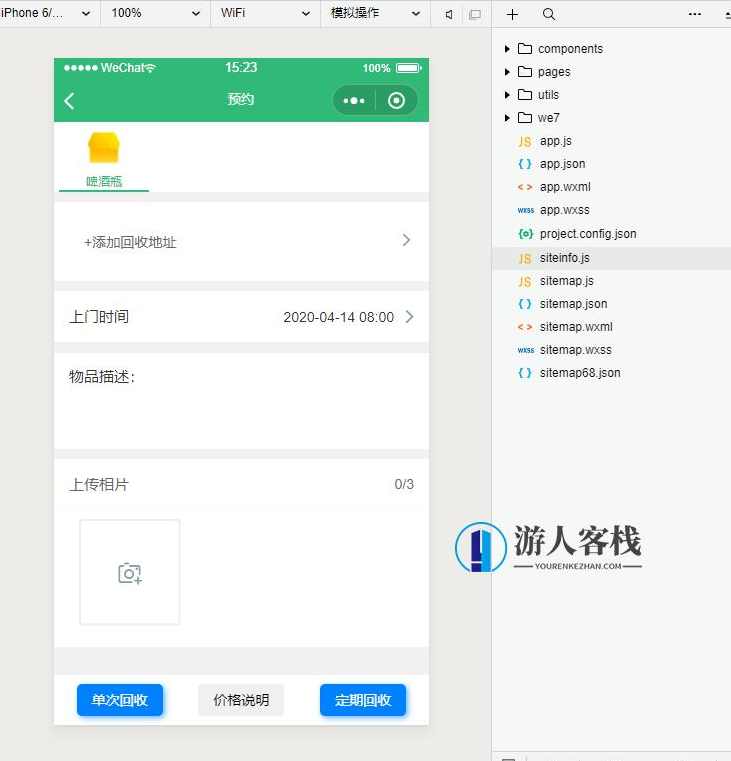Tap the camera upload photo box
The width and height of the screenshot is (731, 761).
[130, 572]
